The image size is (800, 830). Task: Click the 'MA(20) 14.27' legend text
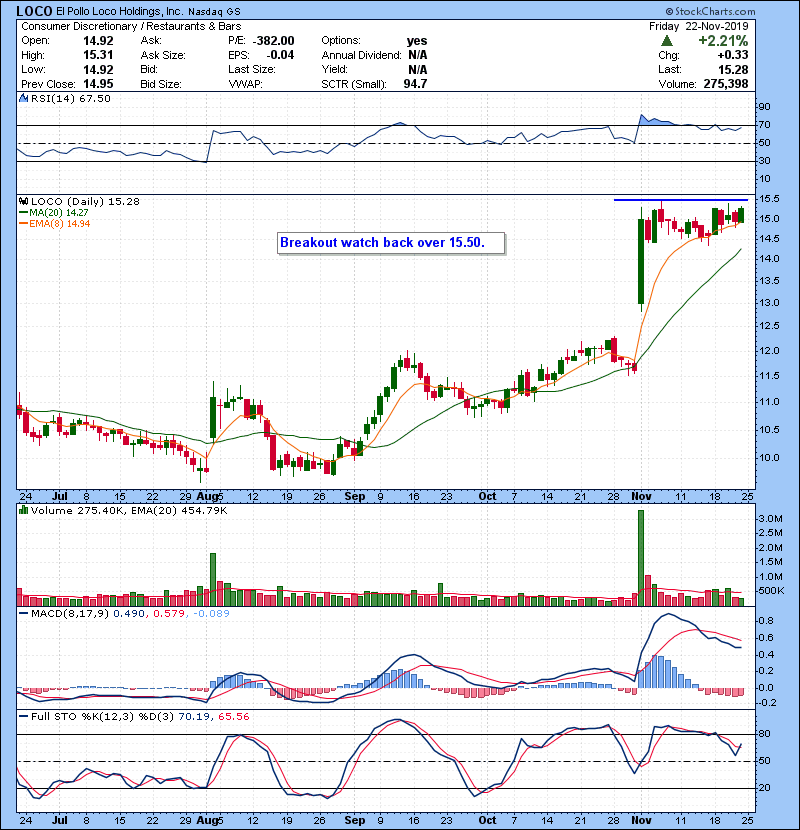[x=59, y=213]
